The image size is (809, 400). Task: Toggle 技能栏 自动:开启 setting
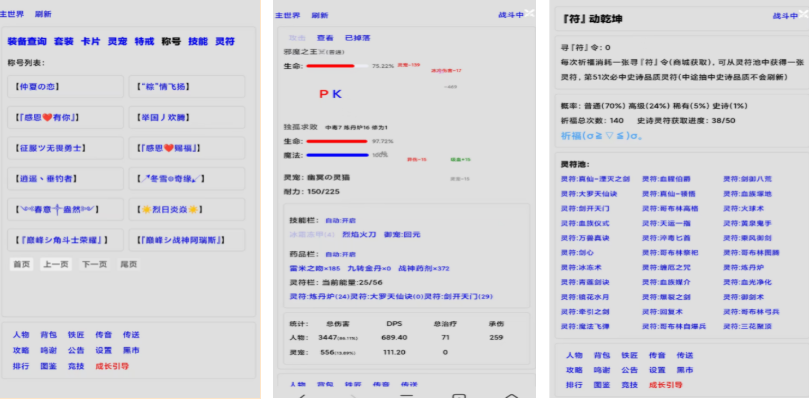click(342, 220)
